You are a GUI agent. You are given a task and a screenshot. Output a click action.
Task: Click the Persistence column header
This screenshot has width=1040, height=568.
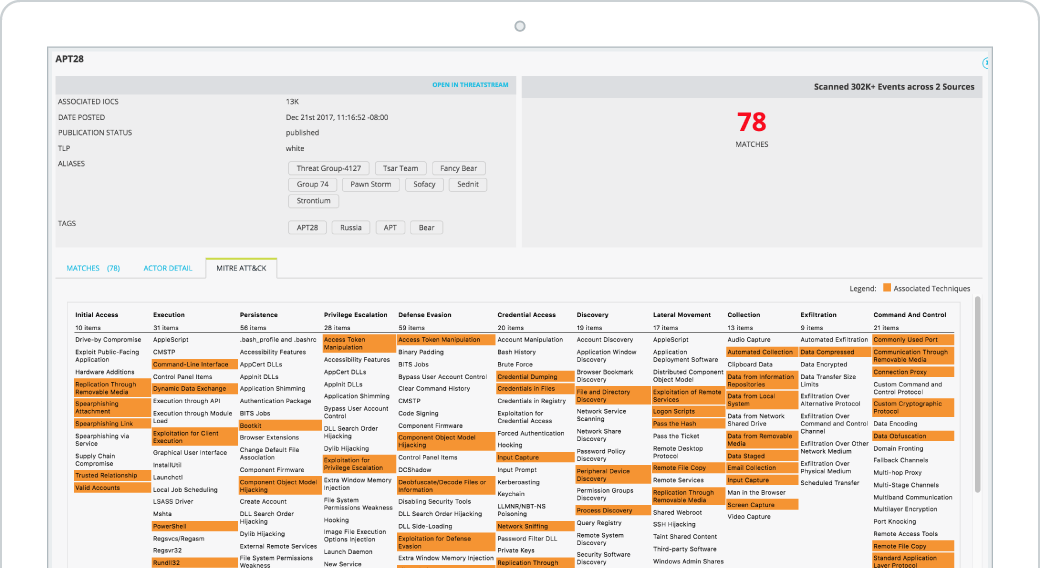pyautogui.click(x=259, y=315)
